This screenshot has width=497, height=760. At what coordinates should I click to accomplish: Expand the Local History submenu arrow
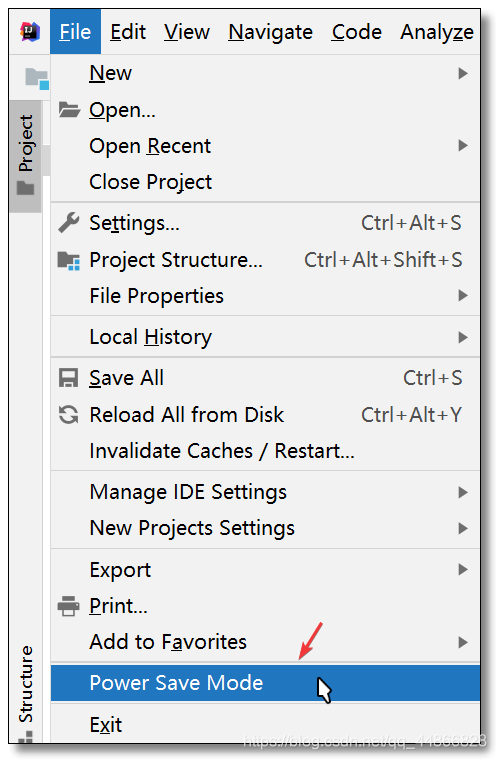(463, 337)
